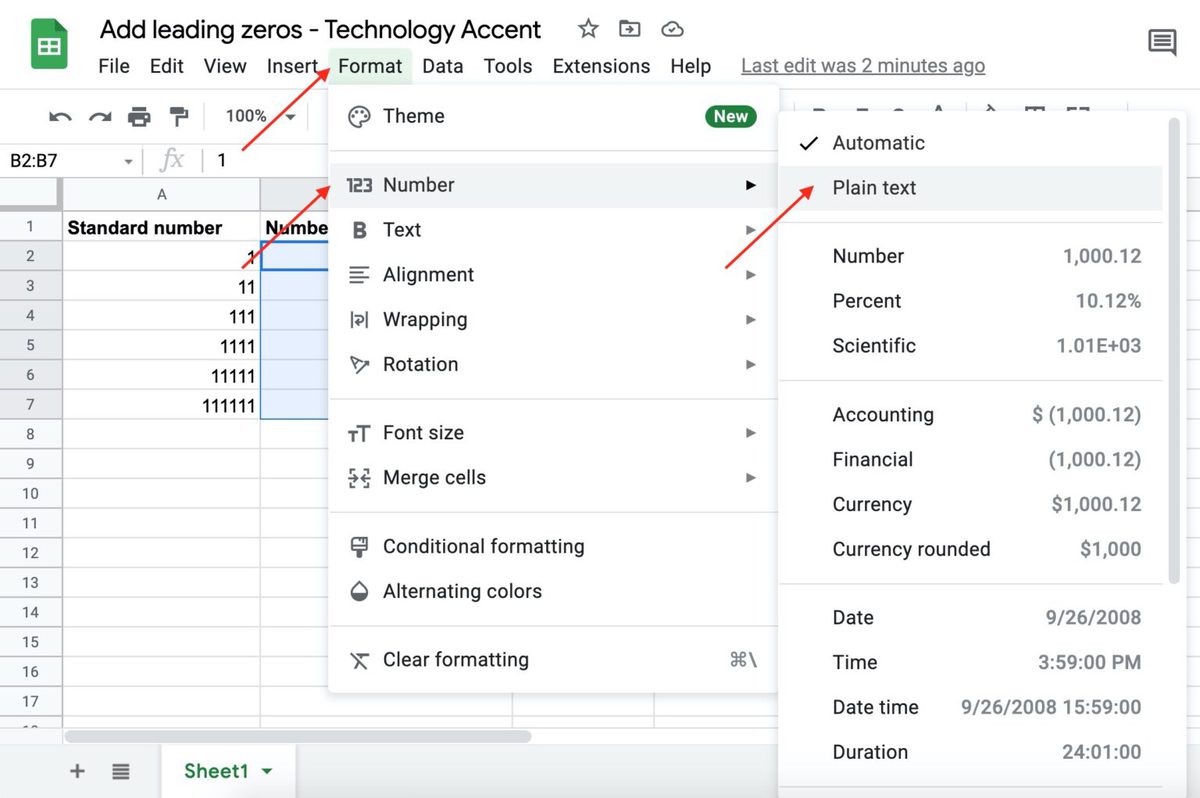Click the undo arrow in the toolbar
This screenshot has height=798, width=1200.
60,117
